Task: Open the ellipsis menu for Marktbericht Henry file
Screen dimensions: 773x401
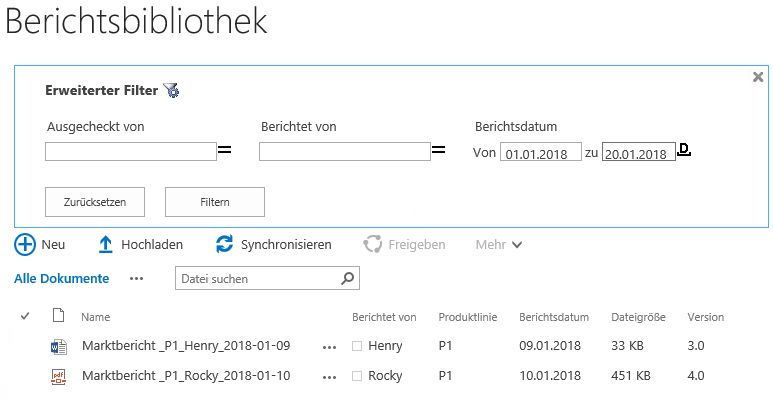Action: [330, 347]
